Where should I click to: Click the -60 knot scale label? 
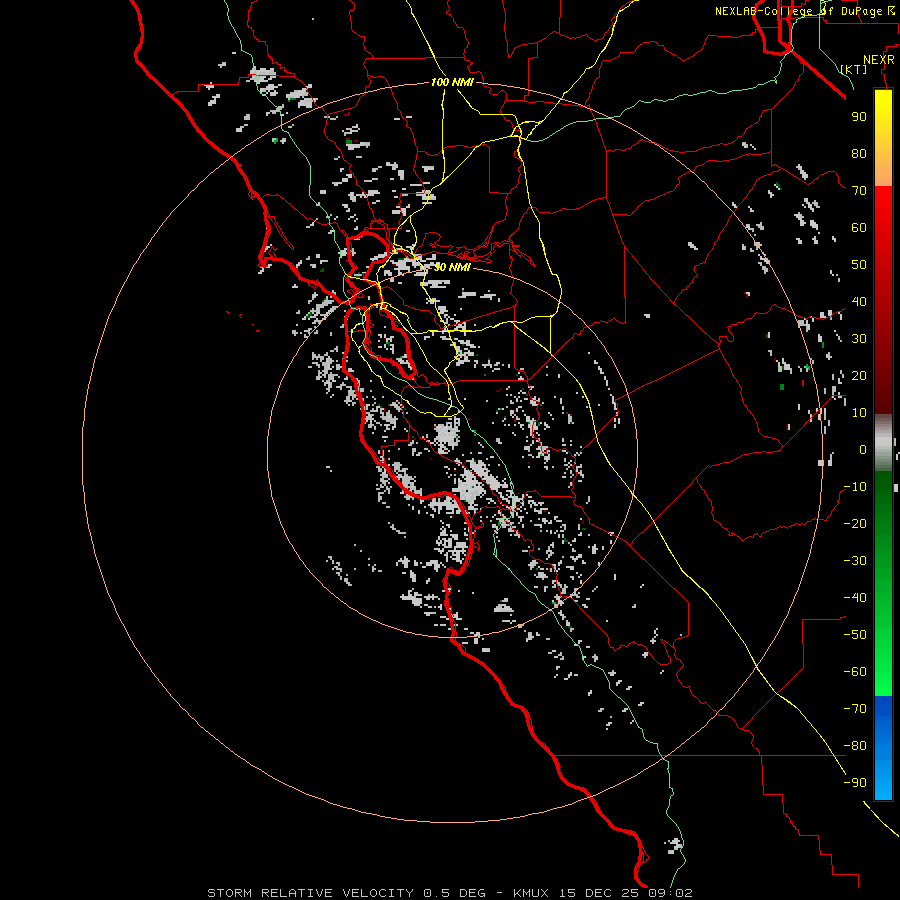855,672
